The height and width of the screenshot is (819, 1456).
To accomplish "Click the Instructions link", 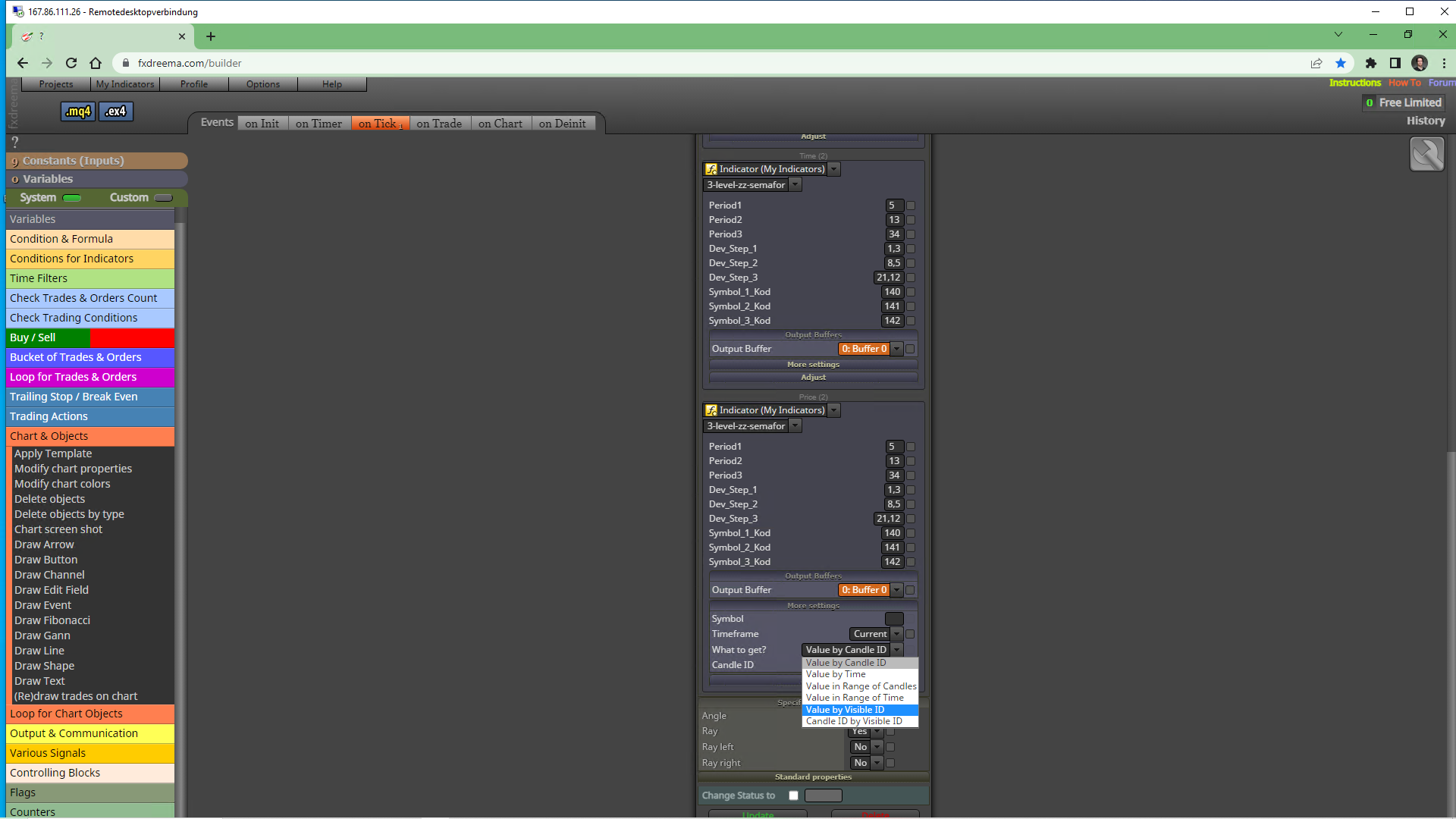I will [1354, 83].
